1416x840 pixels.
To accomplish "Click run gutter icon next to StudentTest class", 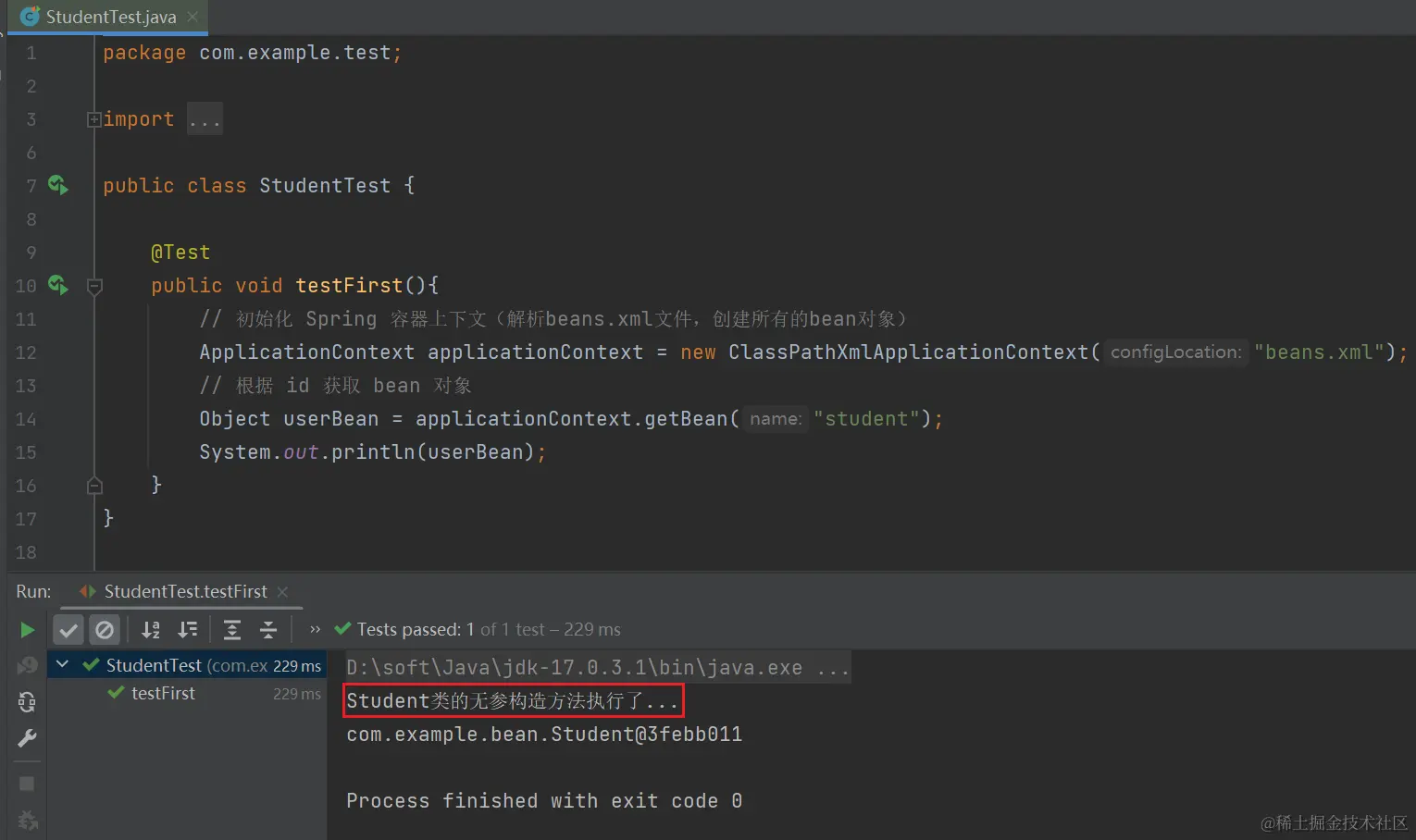I will point(58,185).
